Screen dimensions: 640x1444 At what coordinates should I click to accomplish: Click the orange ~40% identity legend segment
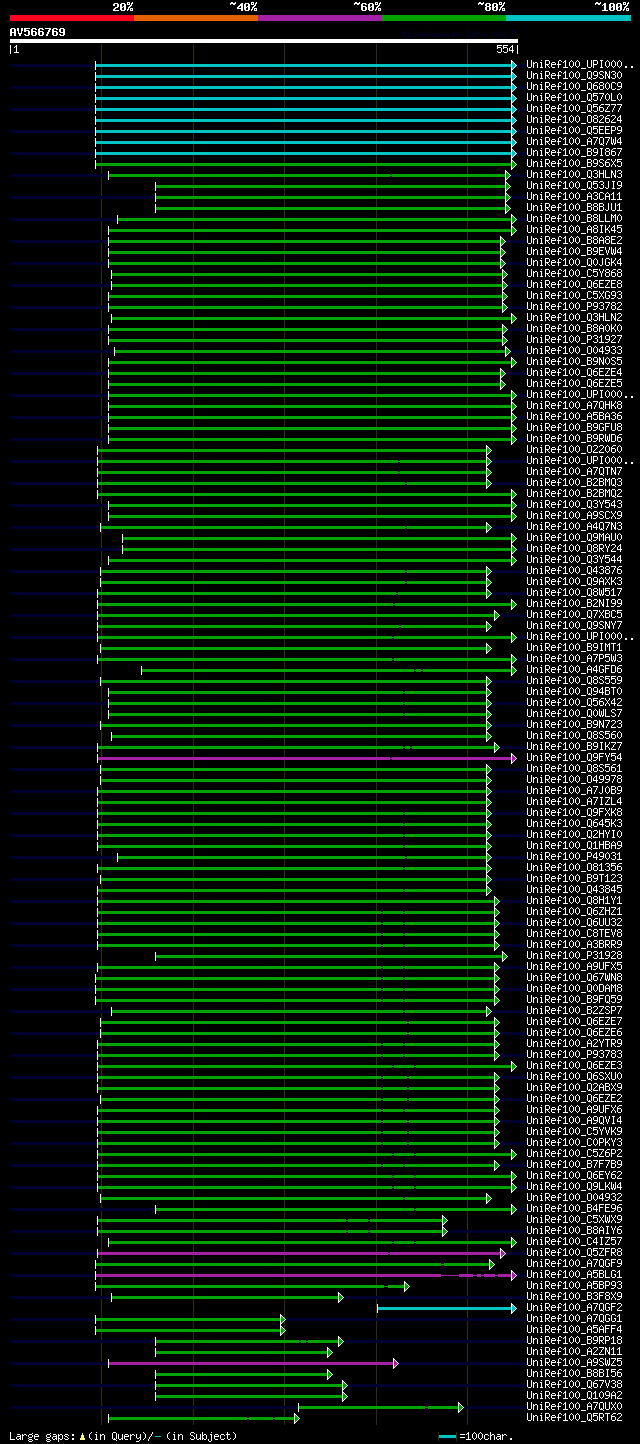coord(195,17)
